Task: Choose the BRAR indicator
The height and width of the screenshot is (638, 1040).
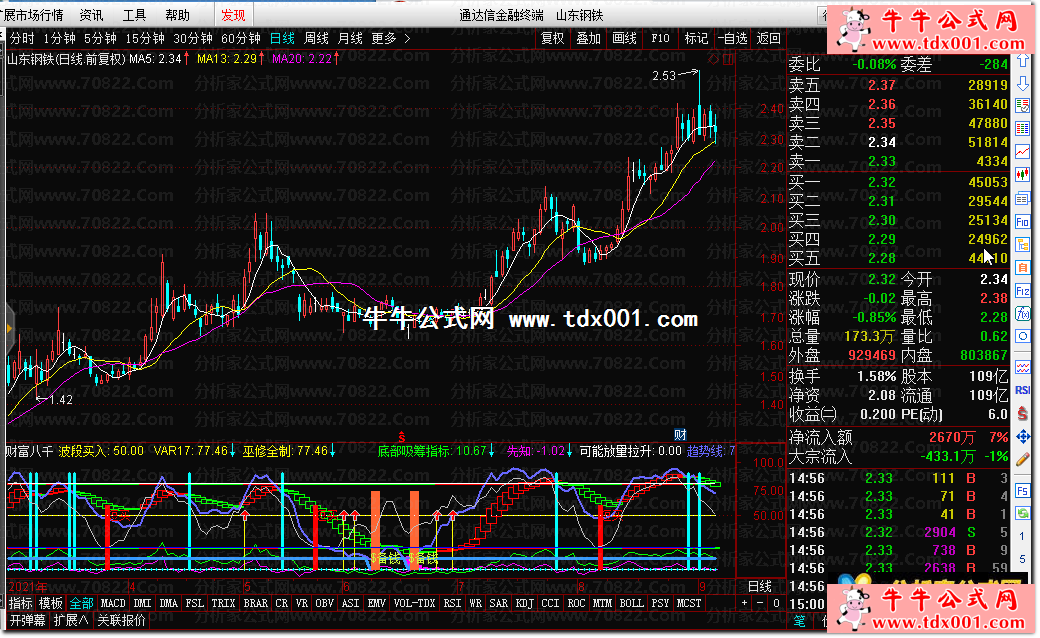Action: (x=255, y=603)
